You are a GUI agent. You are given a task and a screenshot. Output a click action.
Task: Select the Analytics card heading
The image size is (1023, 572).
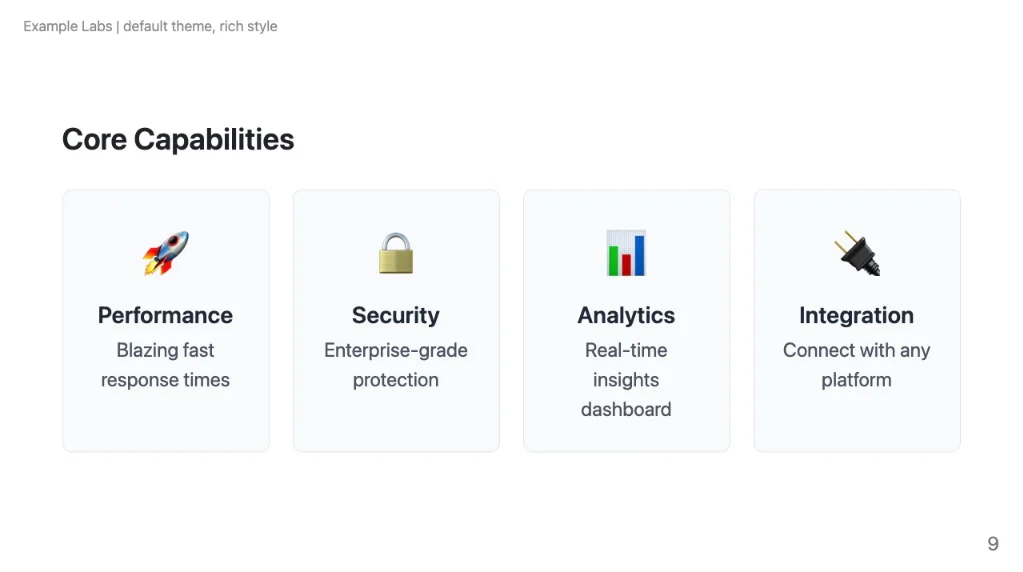626,315
